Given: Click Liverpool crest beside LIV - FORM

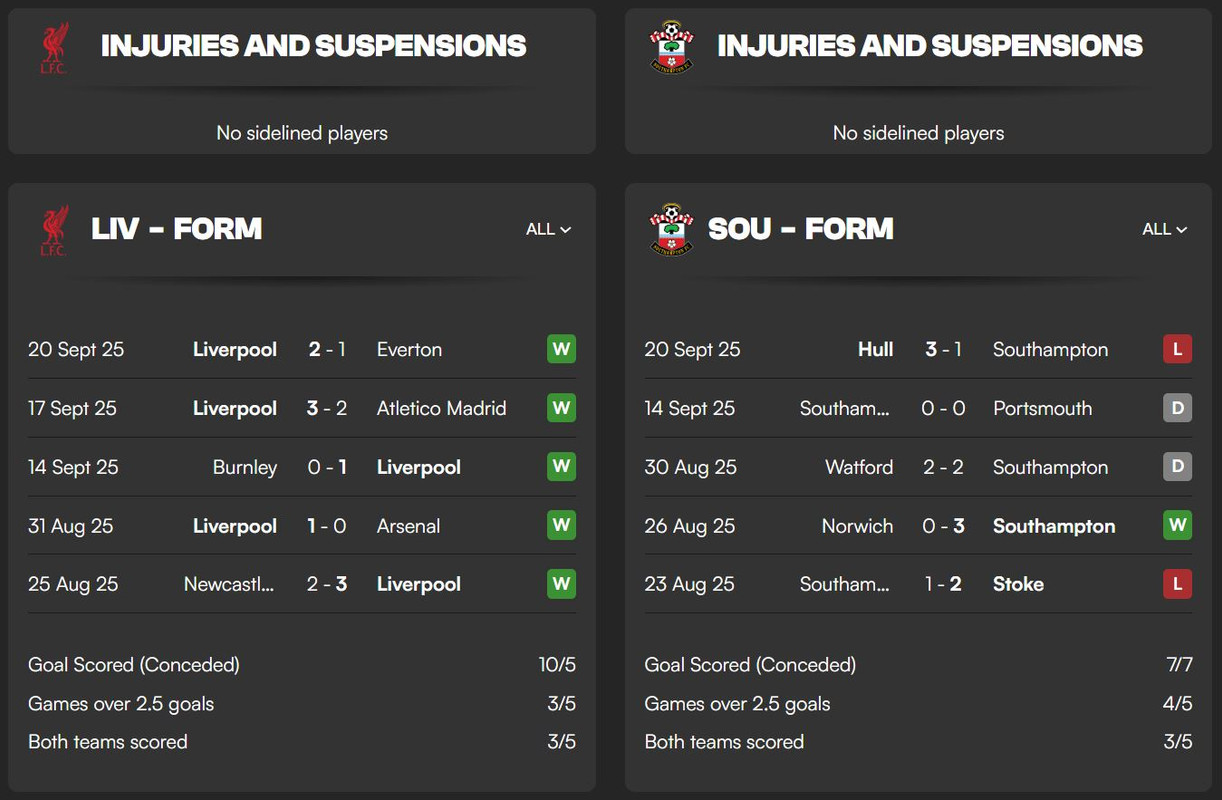Looking at the screenshot, I should pyautogui.click(x=54, y=230).
